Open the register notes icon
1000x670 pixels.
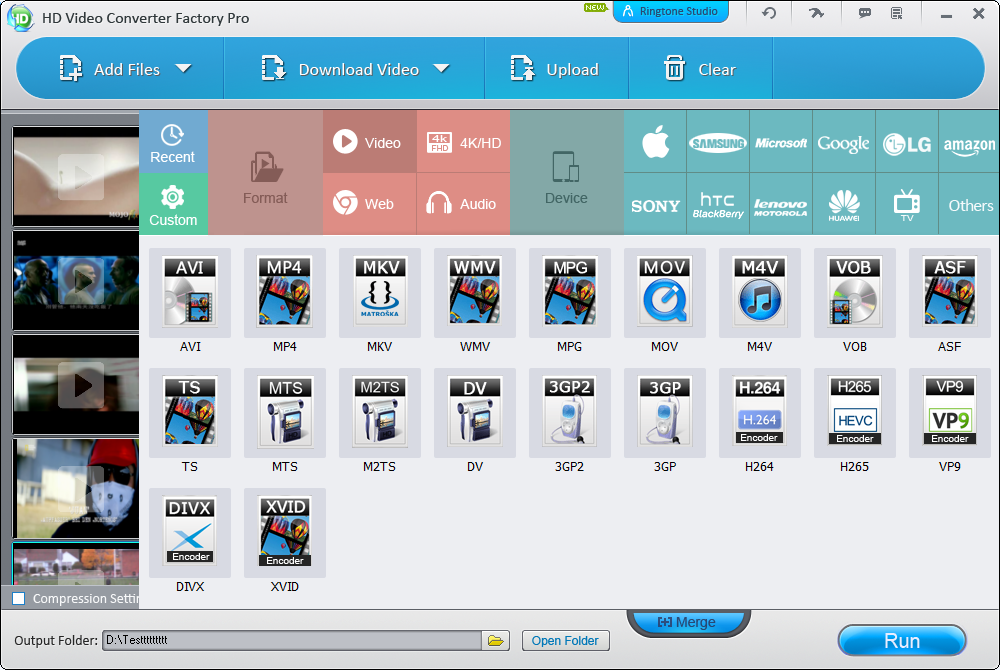point(897,13)
